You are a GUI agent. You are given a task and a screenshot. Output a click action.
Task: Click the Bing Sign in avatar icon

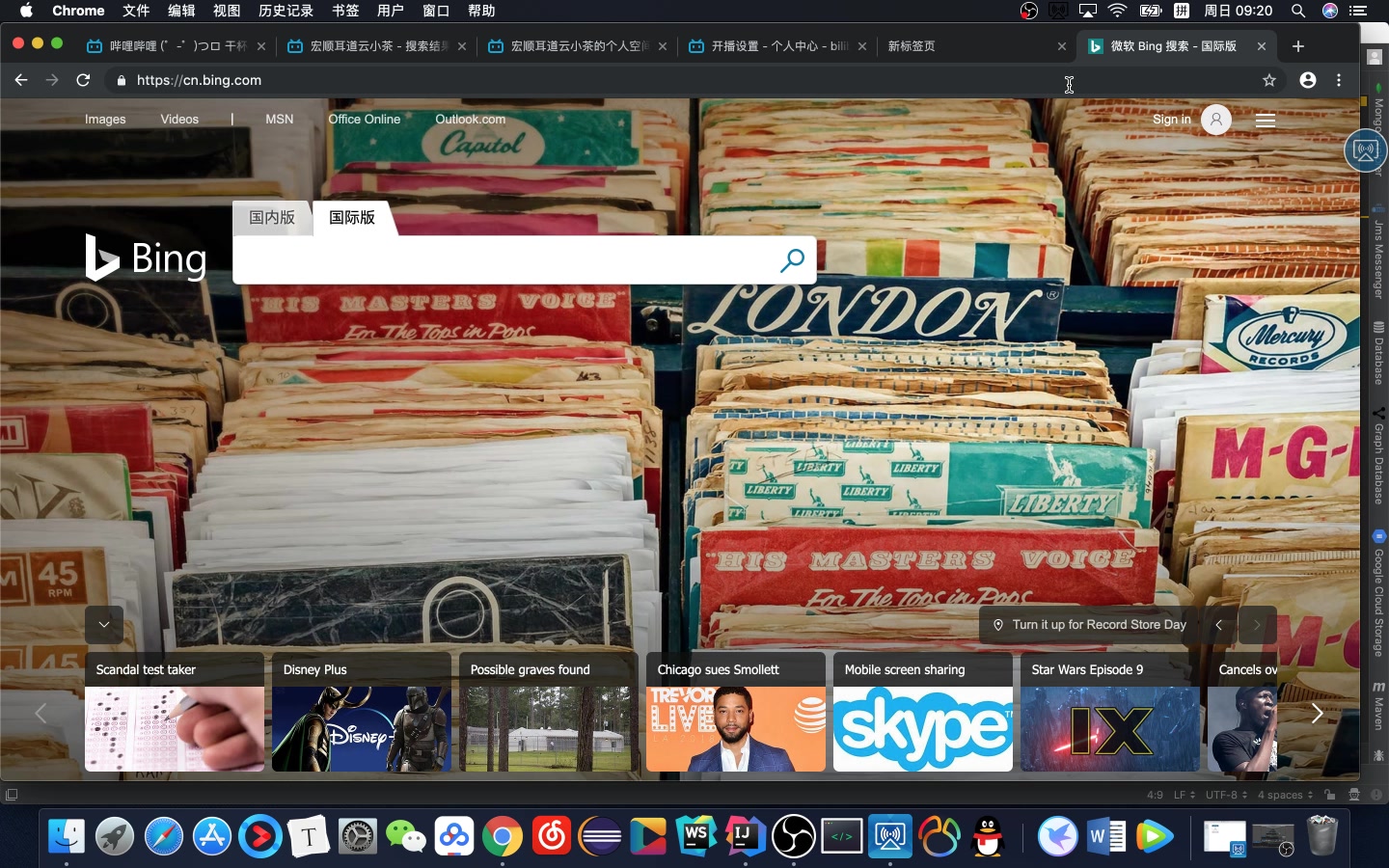1216,120
